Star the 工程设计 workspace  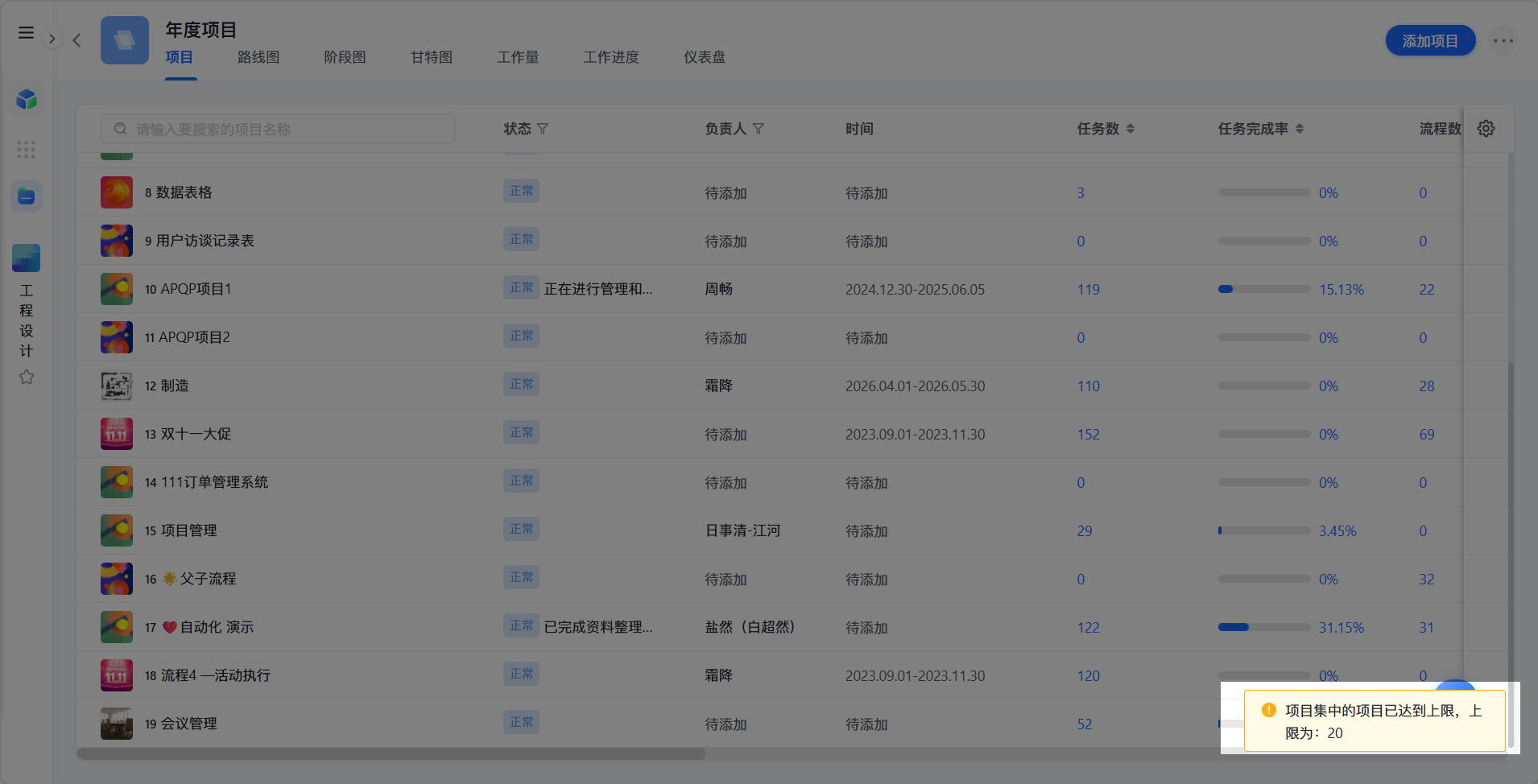(x=27, y=377)
